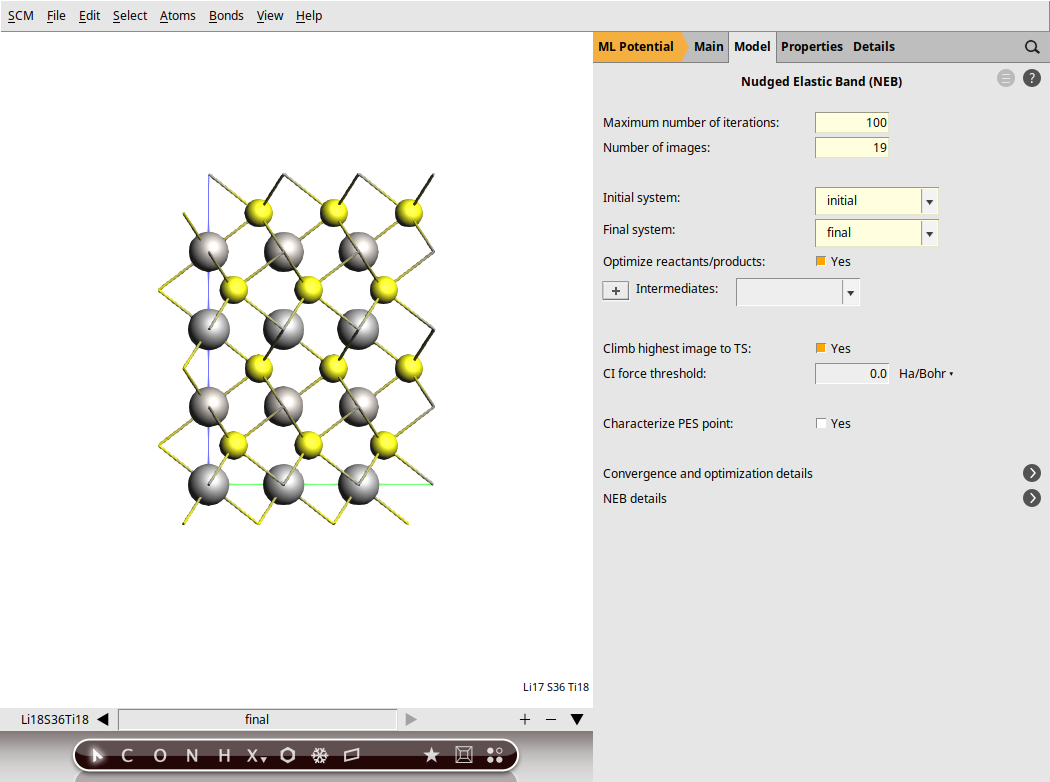
Task: Select the carbon atom tool
Action: (x=126, y=755)
